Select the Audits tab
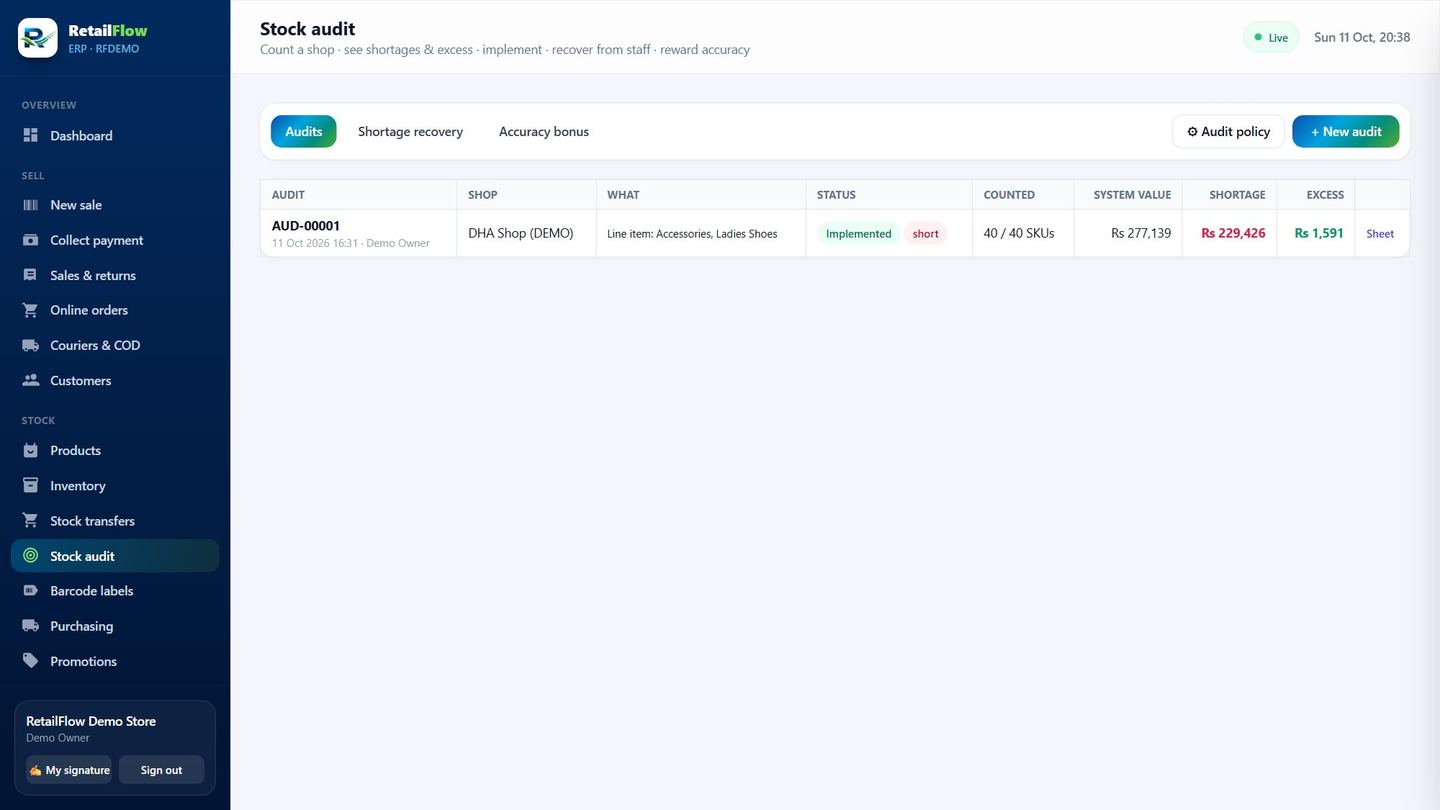This screenshot has width=1440, height=810. [304, 131]
